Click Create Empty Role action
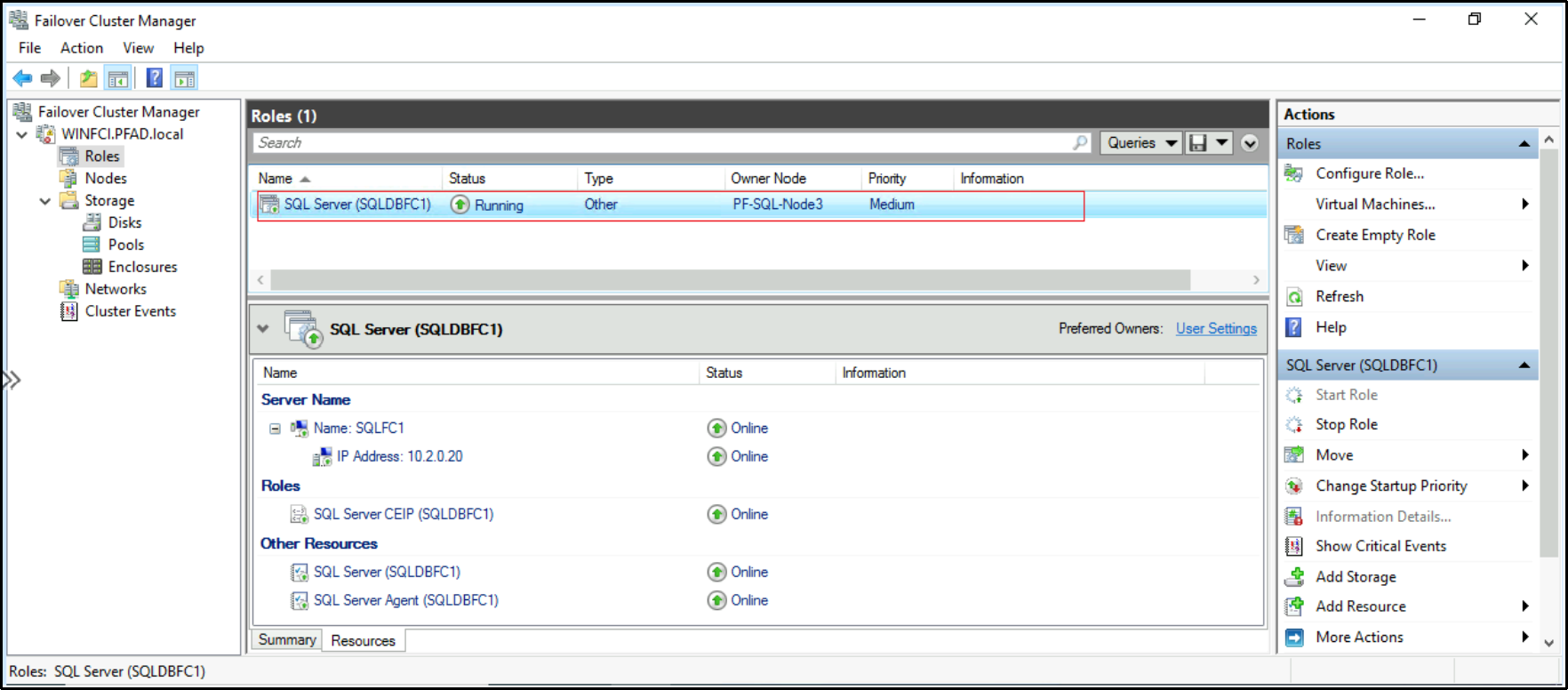 [x=1375, y=236]
